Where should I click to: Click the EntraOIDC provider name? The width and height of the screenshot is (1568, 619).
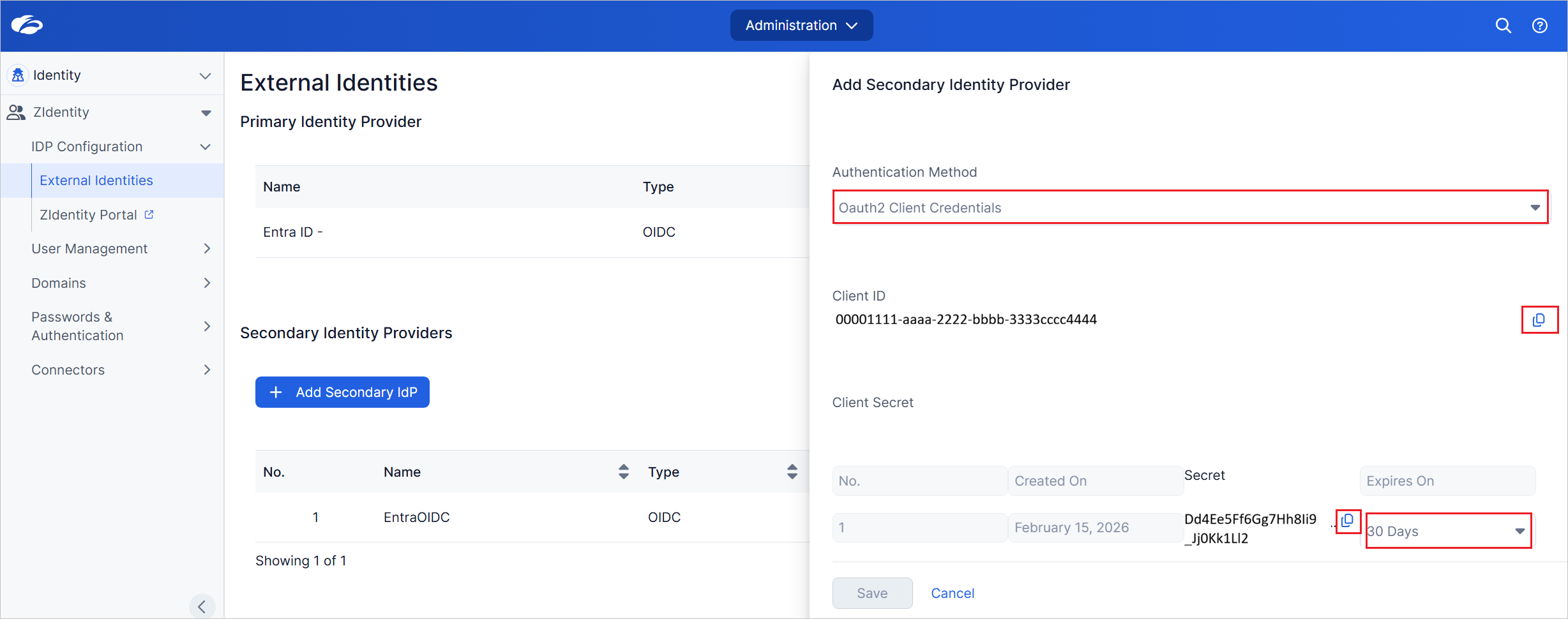point(416,518)
